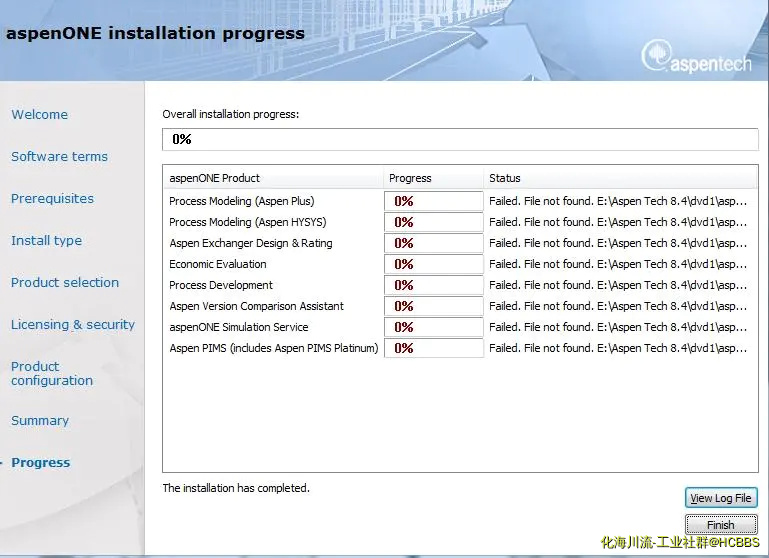
Task: Click failed status for Process Development
Action: pos(618,285)
